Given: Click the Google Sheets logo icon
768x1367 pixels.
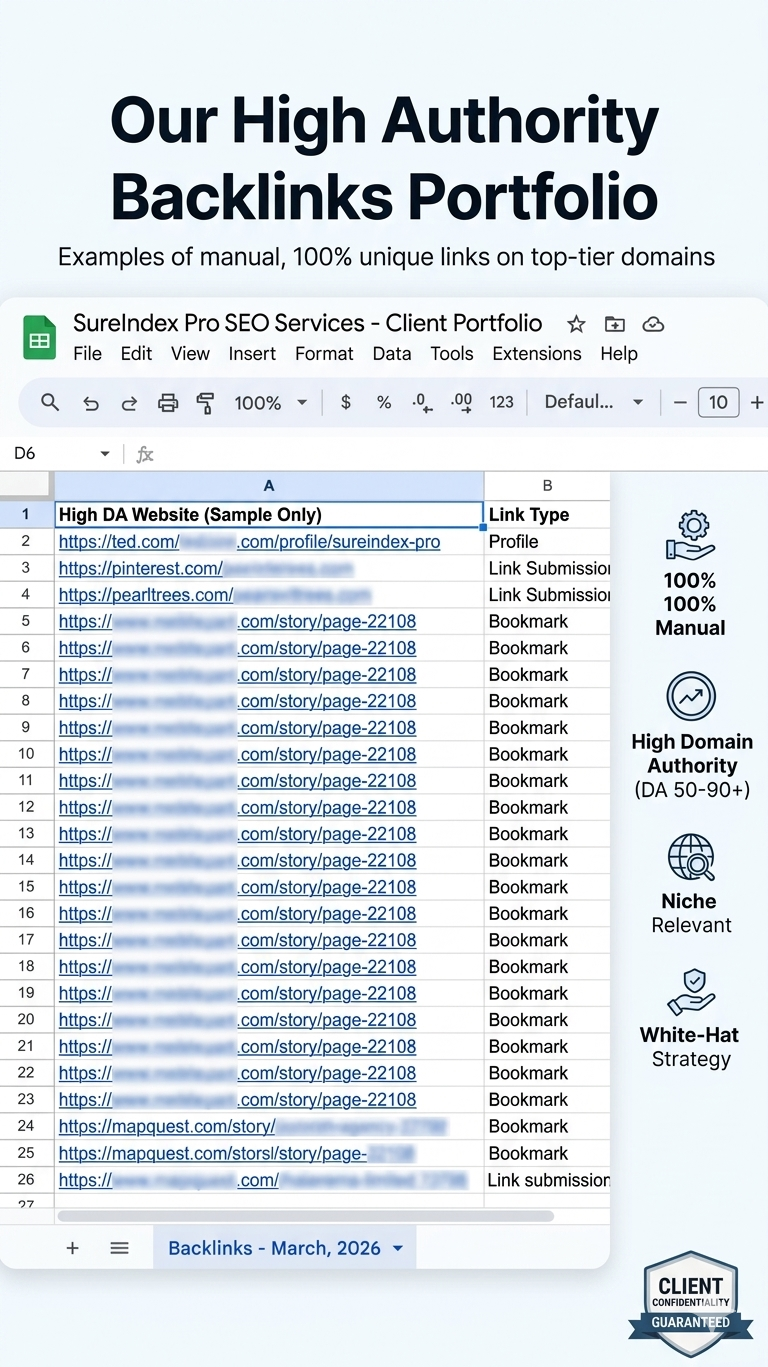Looking at the screenshot, I should pos(39,338).
